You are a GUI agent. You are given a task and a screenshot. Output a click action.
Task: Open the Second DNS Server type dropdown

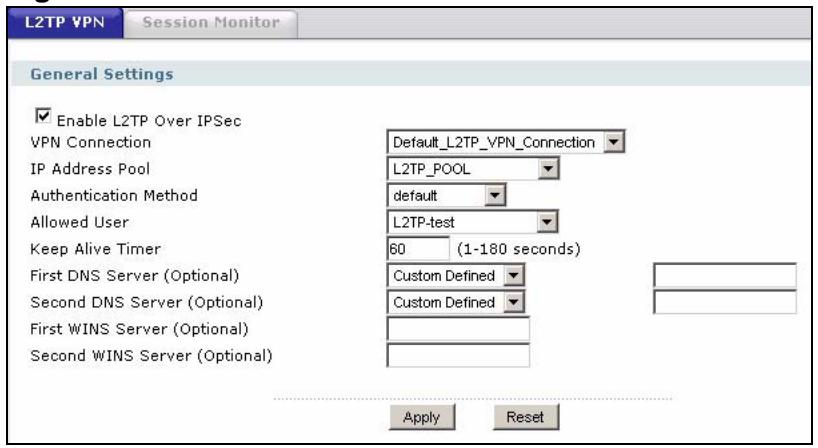[455, 302]
